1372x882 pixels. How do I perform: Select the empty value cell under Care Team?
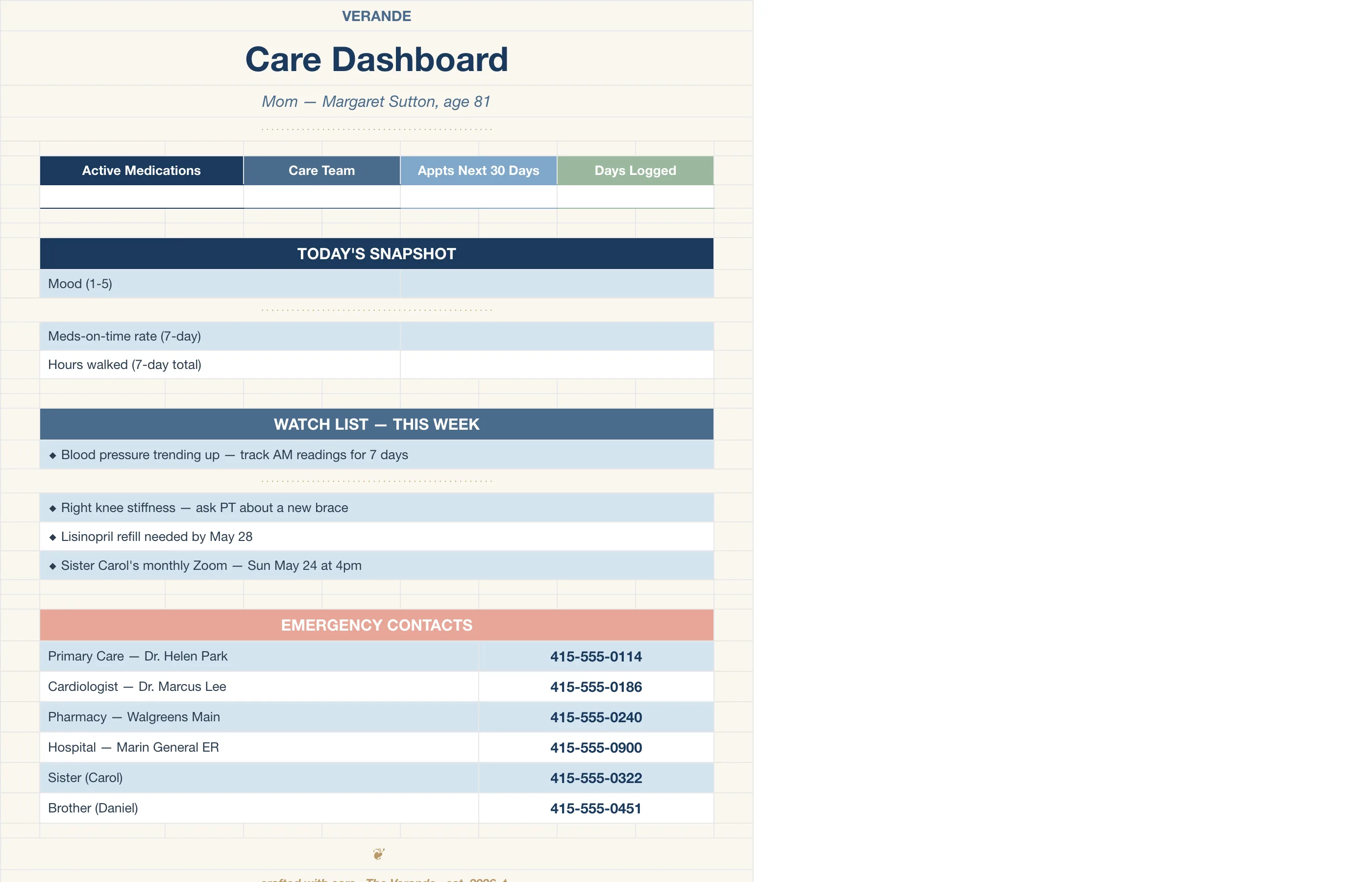322,196
